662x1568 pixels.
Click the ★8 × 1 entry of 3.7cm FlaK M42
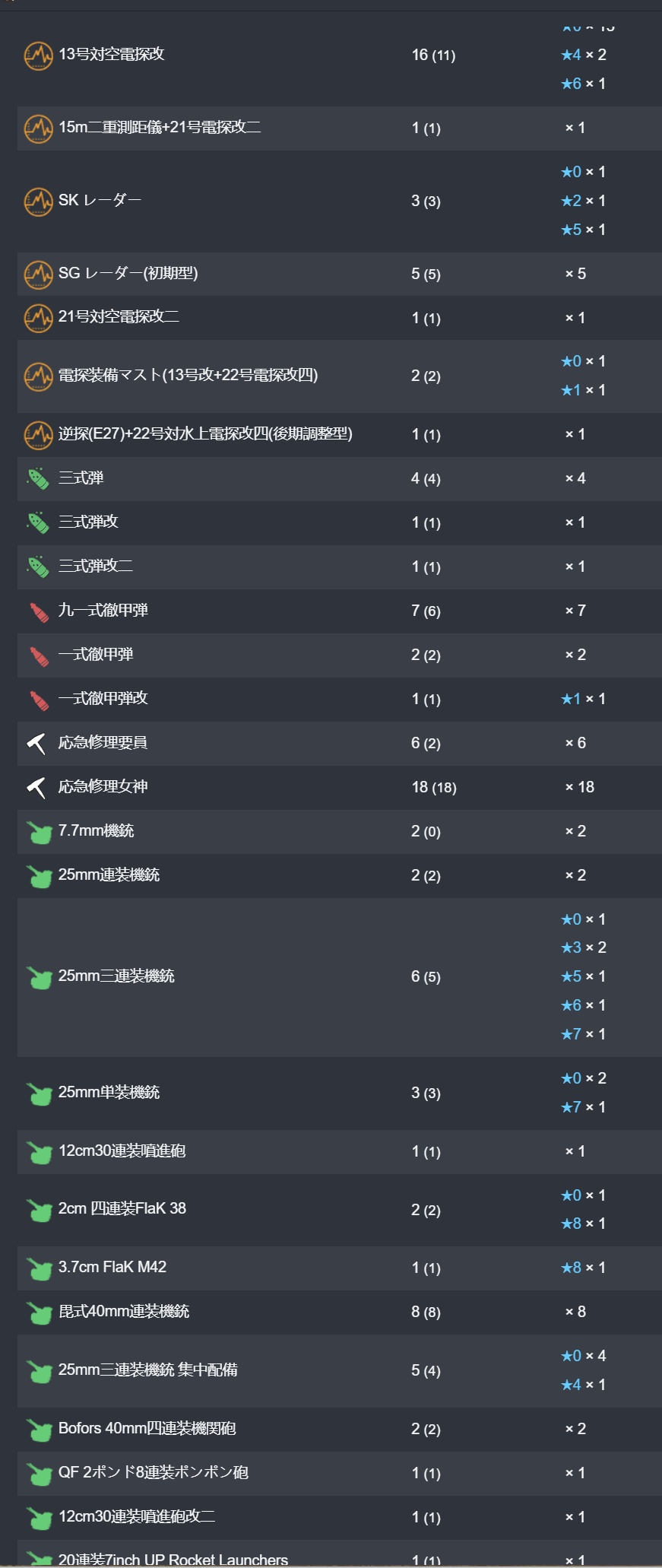[583, 1268]
